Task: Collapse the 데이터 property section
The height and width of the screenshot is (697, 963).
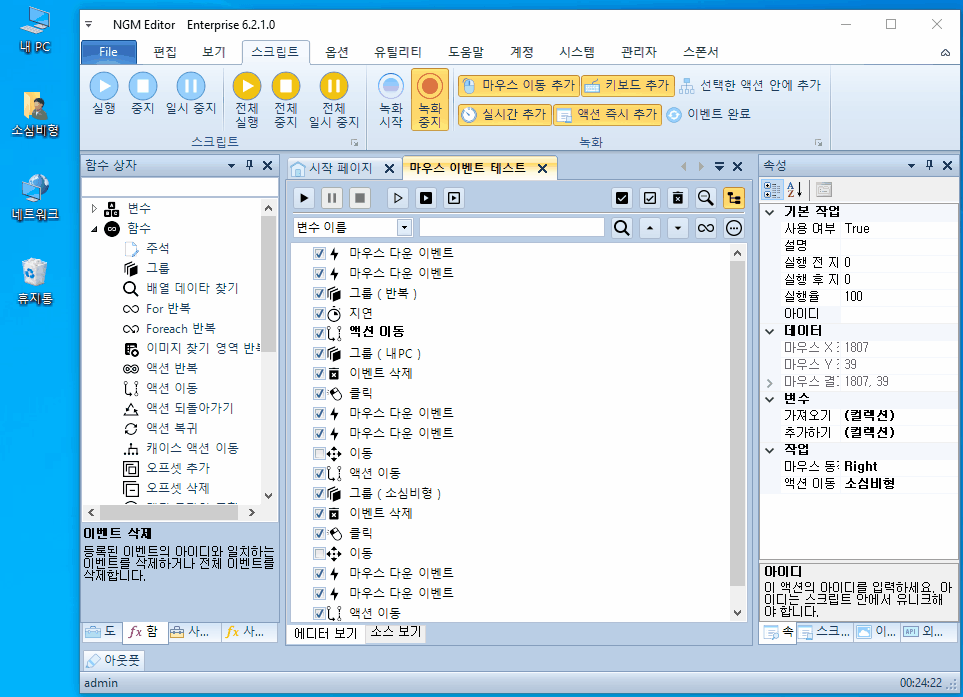Action: click(770, 331)
